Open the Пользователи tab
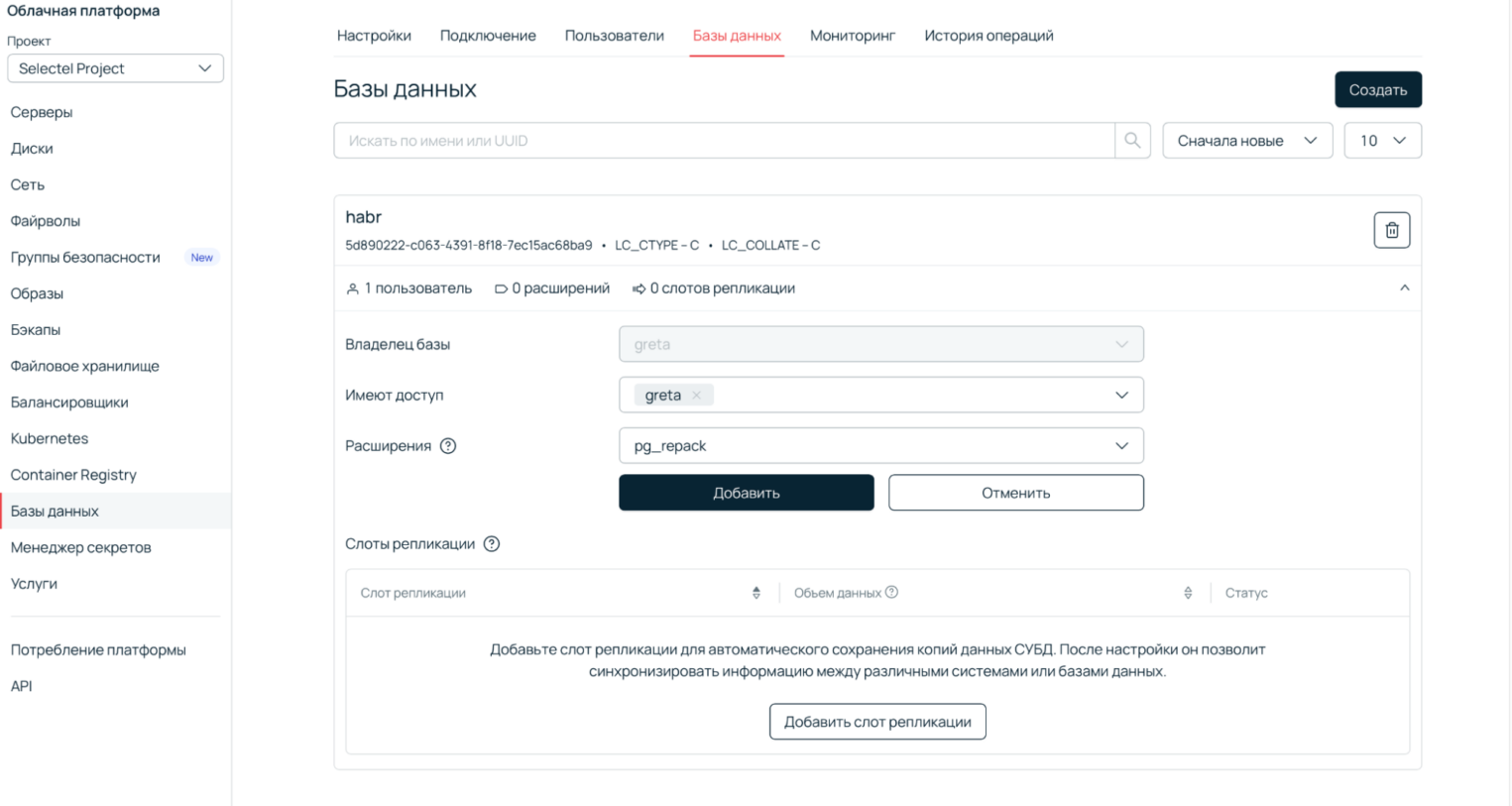This screenshot has width=1512, height=806. coord(614,36)
